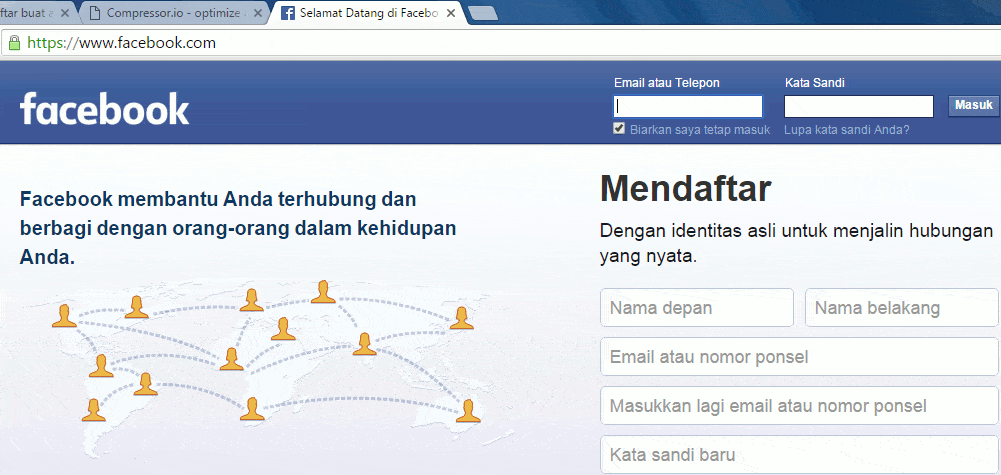Click the Facebook favicon on active tab

tap(288, 13)
